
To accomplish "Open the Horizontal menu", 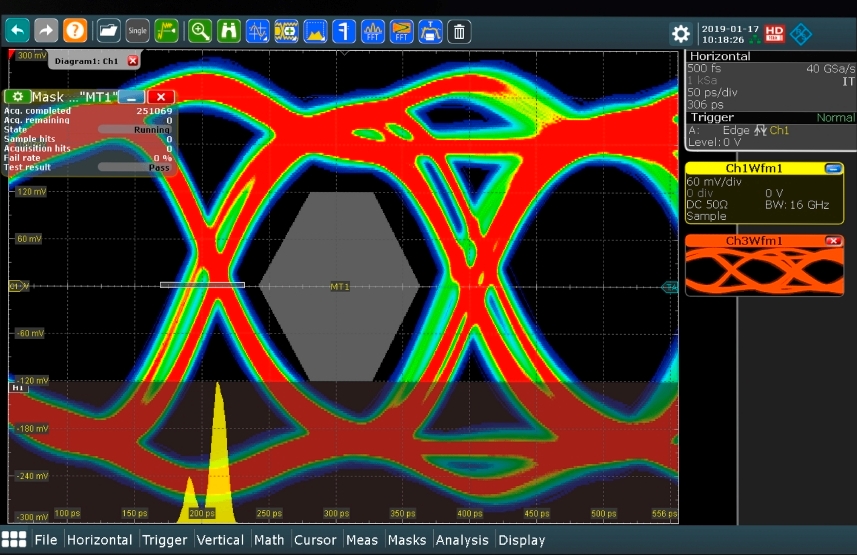I will pyautogui.click(x=99, y=540).
